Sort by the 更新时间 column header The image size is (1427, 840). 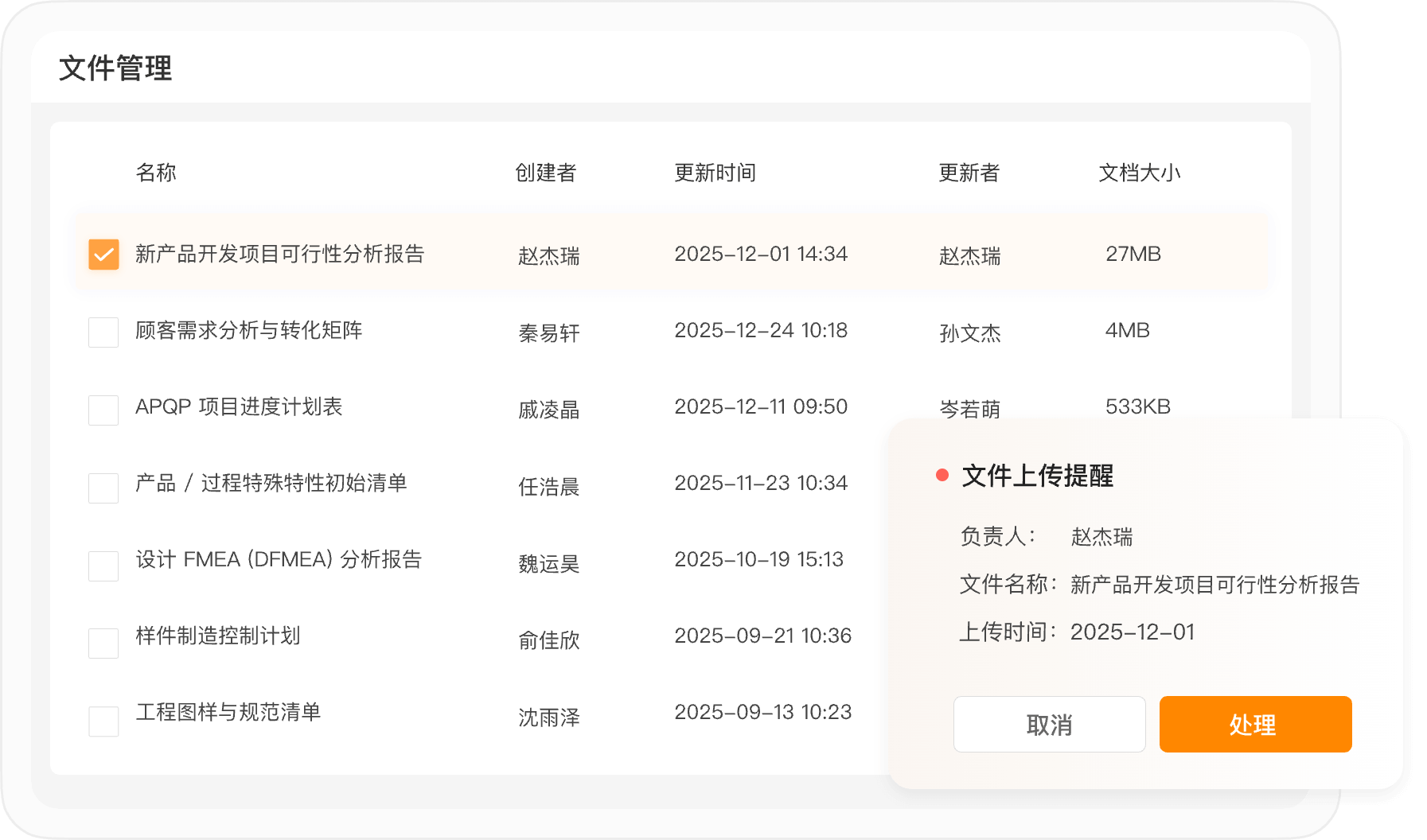715,173
